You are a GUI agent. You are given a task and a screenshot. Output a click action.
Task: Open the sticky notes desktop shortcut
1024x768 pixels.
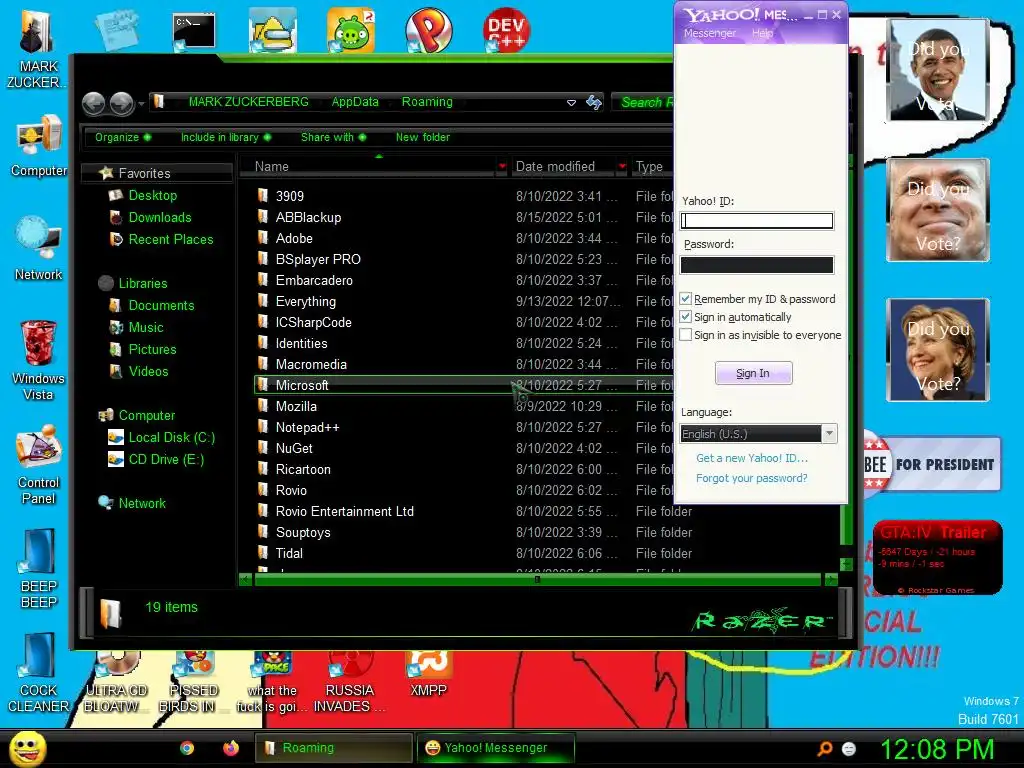[117, 30]
